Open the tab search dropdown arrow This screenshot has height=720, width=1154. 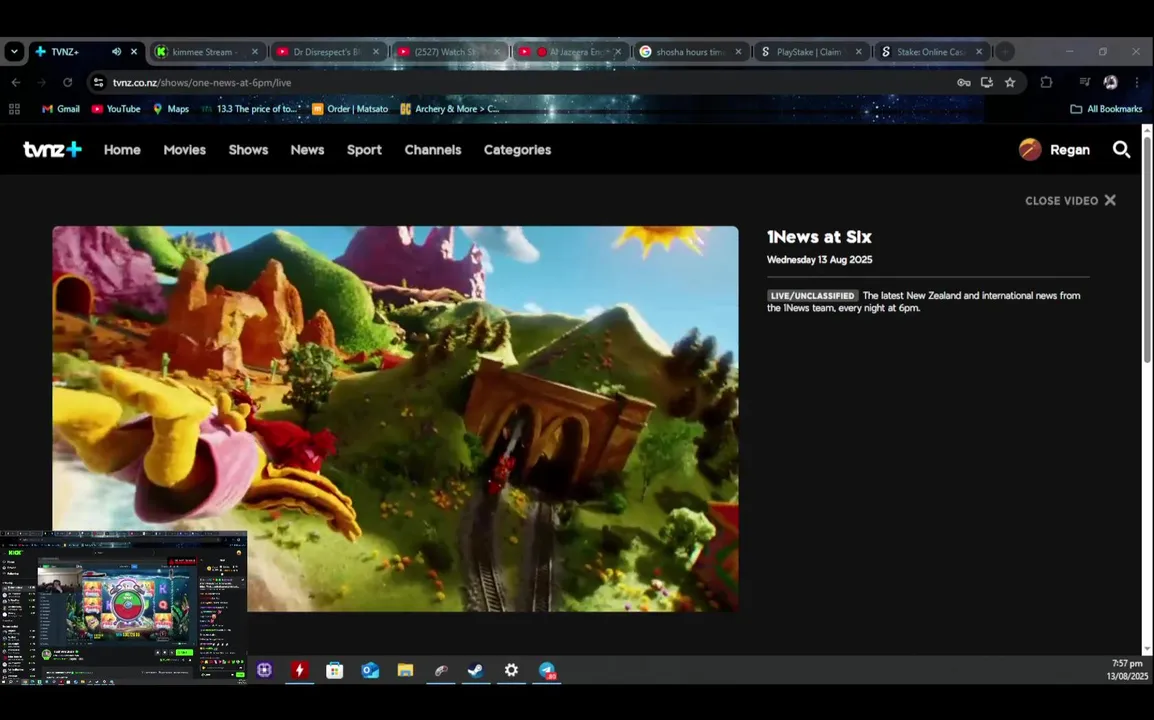click(x=14, y=52)
